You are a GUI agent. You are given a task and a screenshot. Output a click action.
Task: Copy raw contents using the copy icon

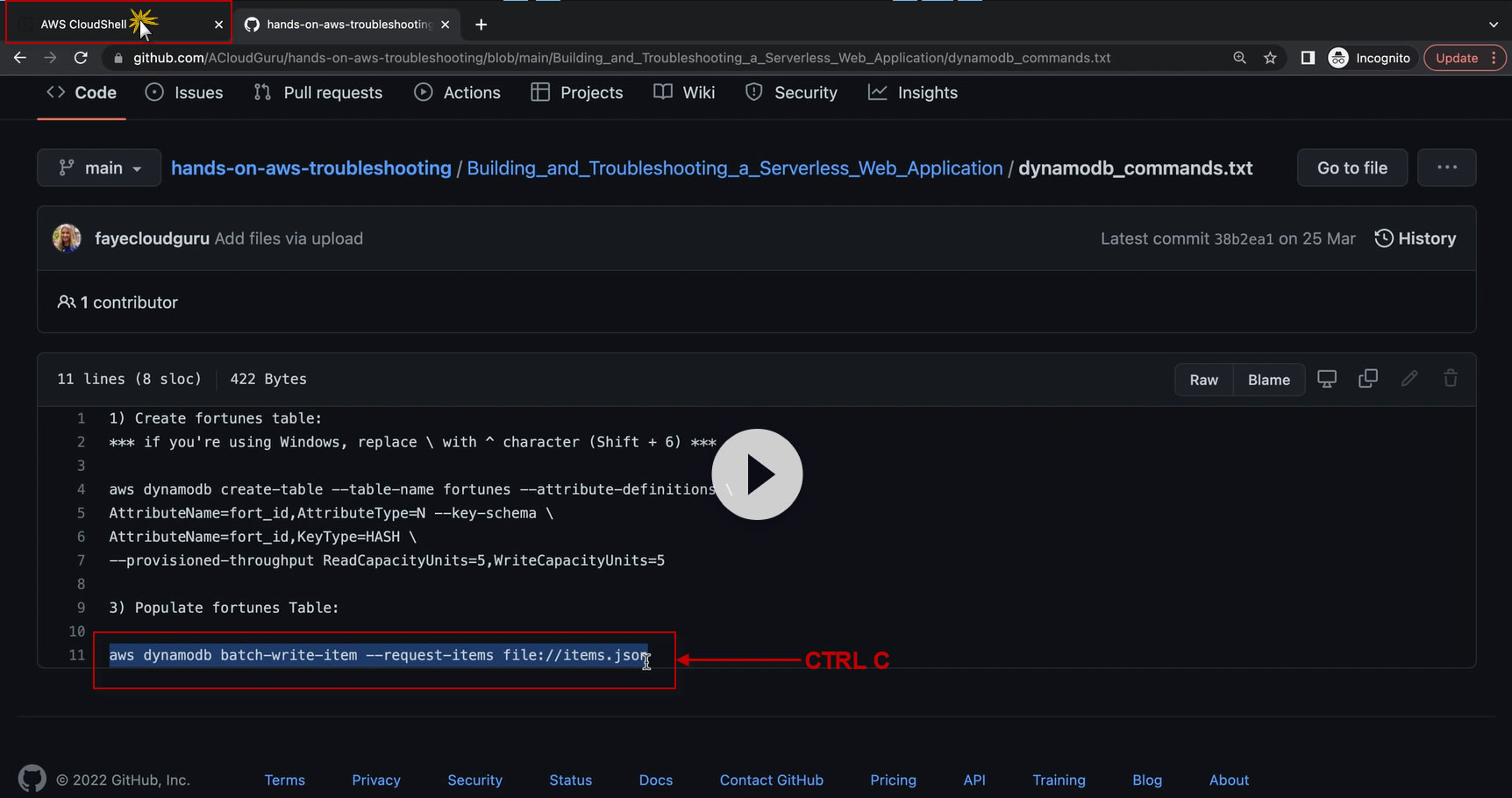1367,379
